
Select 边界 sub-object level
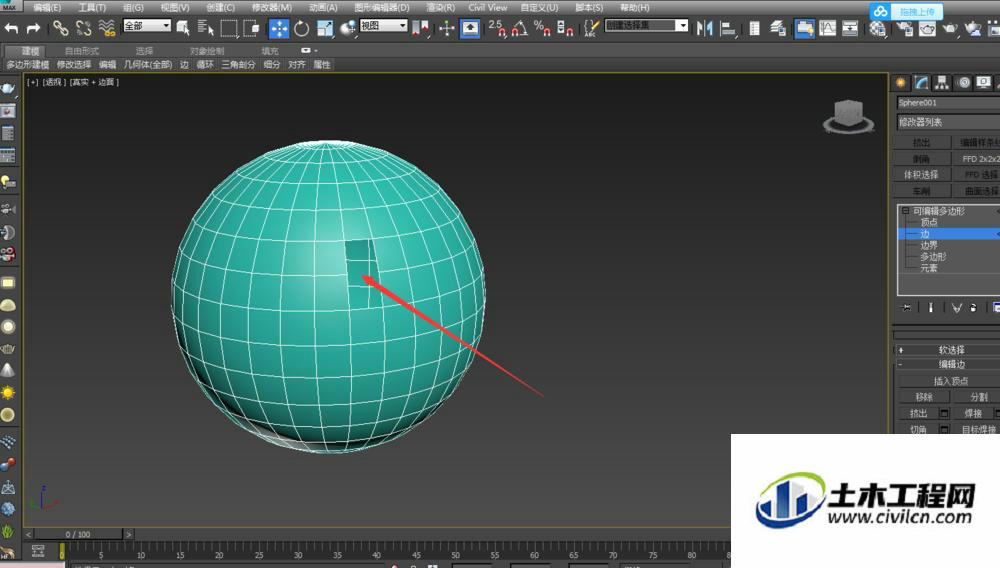(x=929, y=245)
